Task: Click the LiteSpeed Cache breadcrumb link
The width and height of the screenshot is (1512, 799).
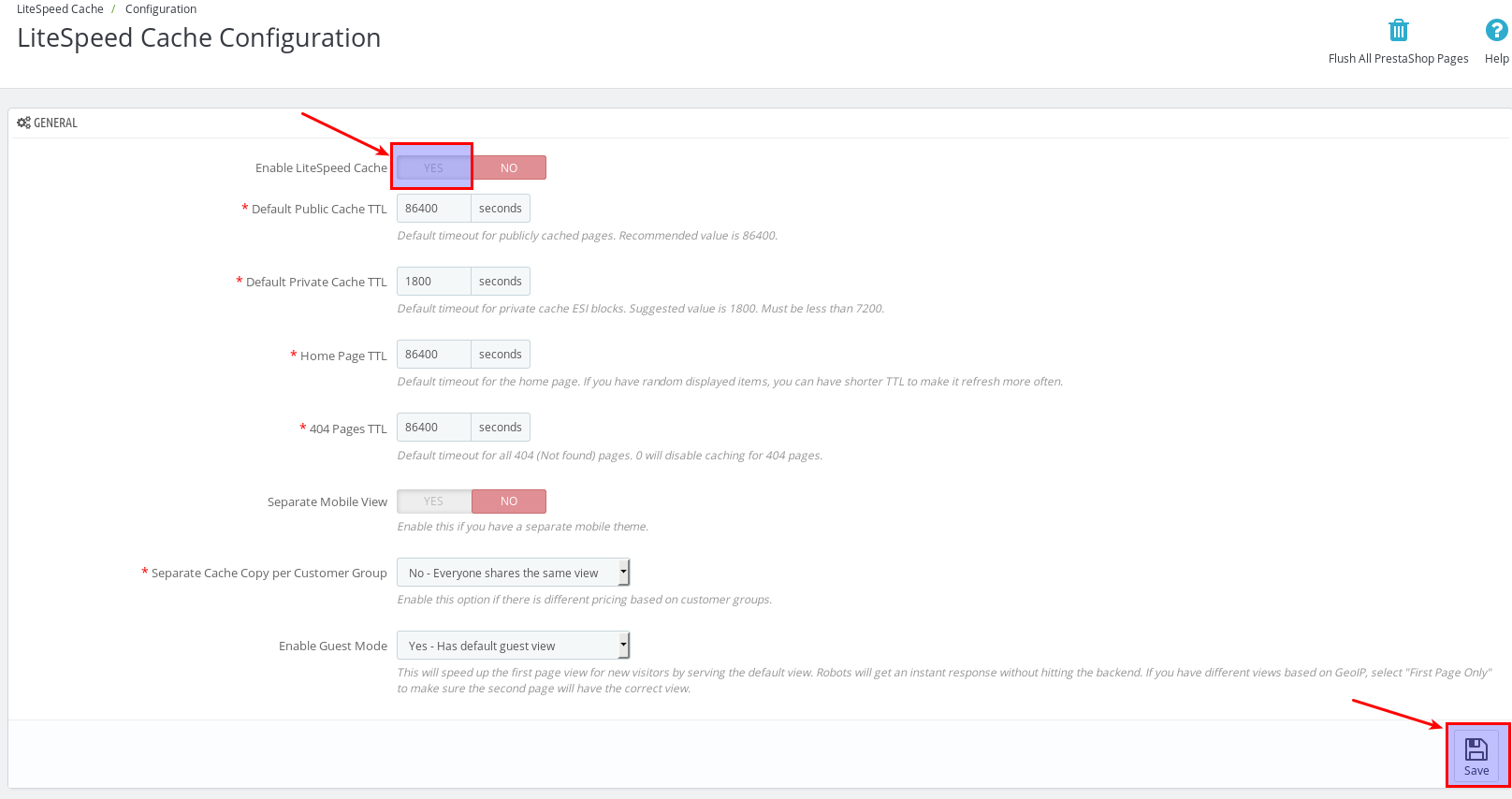Action: 60,9
